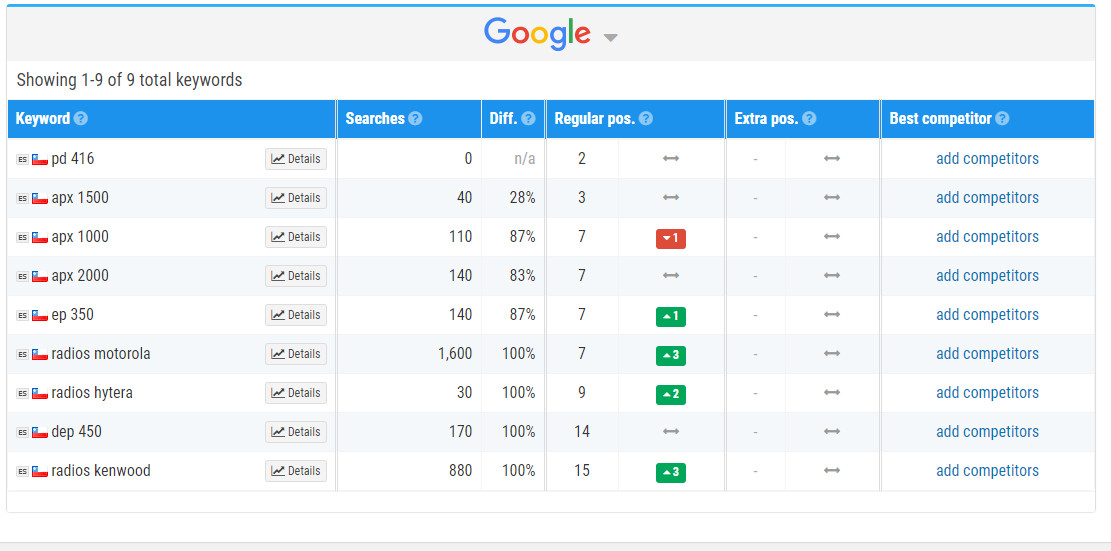Viewport: 1111px width, 551px height.
Task: Click red down 1 badge for apx 1000
Action: point(670,239)
